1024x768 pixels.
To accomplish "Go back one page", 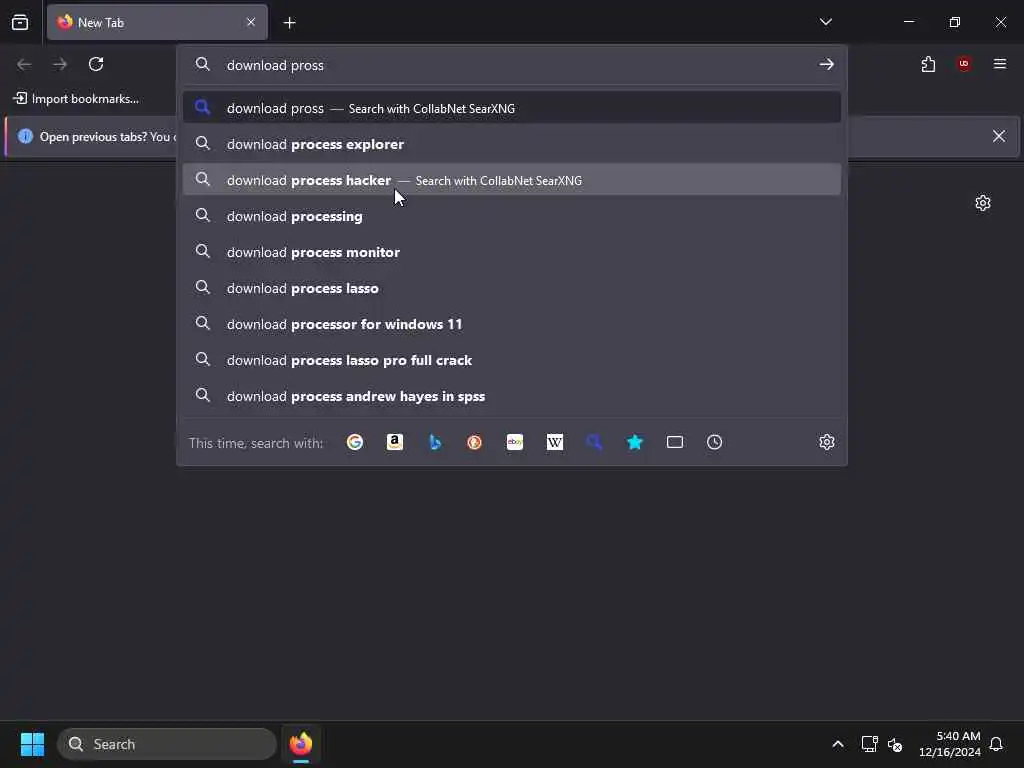I will [24, 64].
